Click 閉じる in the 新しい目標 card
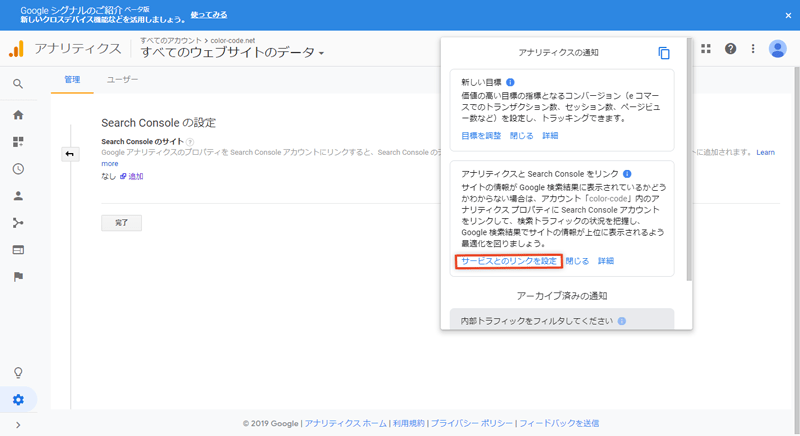The height and width of the screenshot is (436, 800). 521,136
